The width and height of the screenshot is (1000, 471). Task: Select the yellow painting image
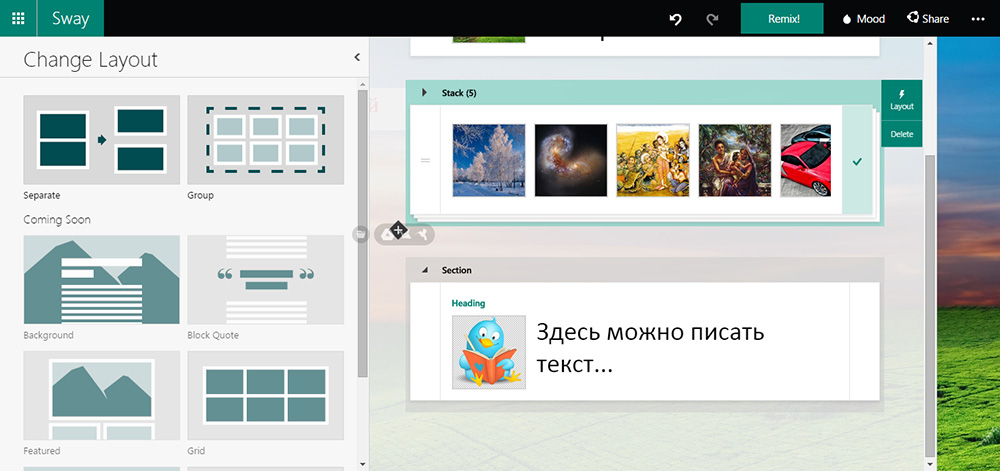[652, 160]
